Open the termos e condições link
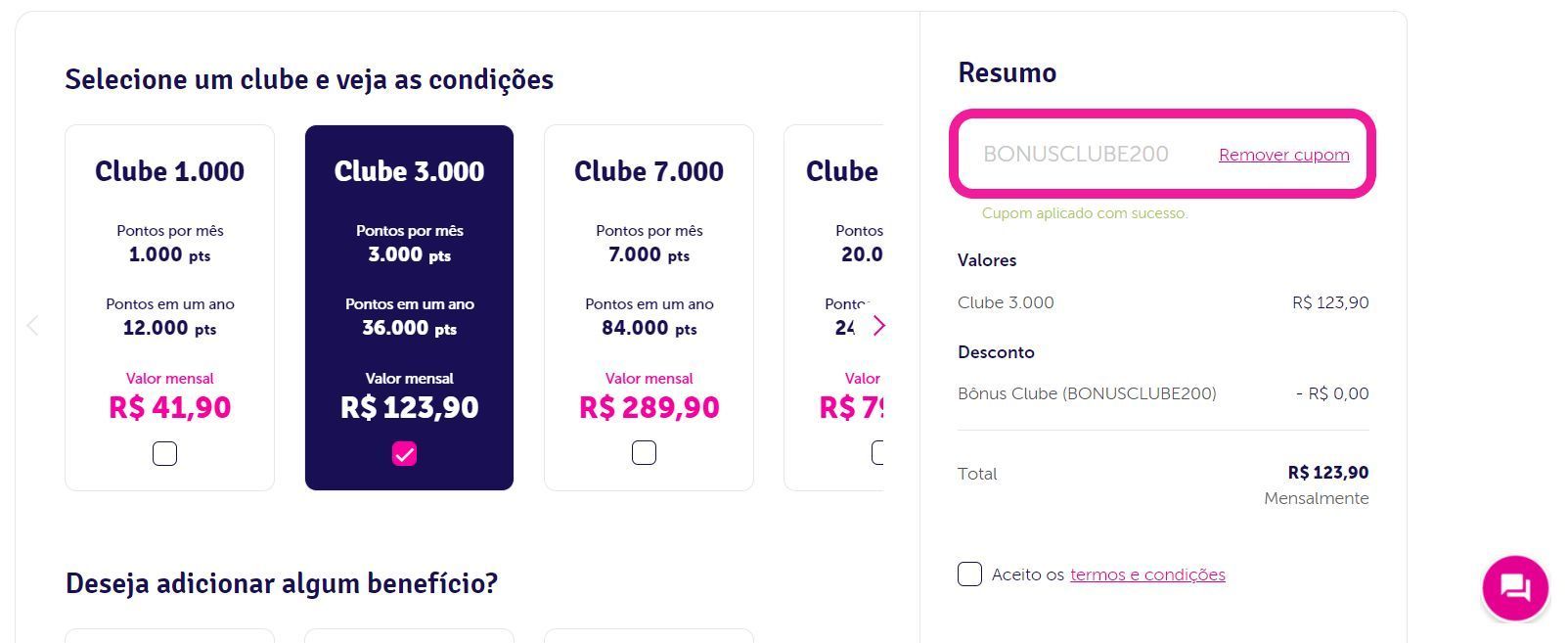Image resolution: width=1568 pixels, height=643 pixels. [x=1147, y=574]
